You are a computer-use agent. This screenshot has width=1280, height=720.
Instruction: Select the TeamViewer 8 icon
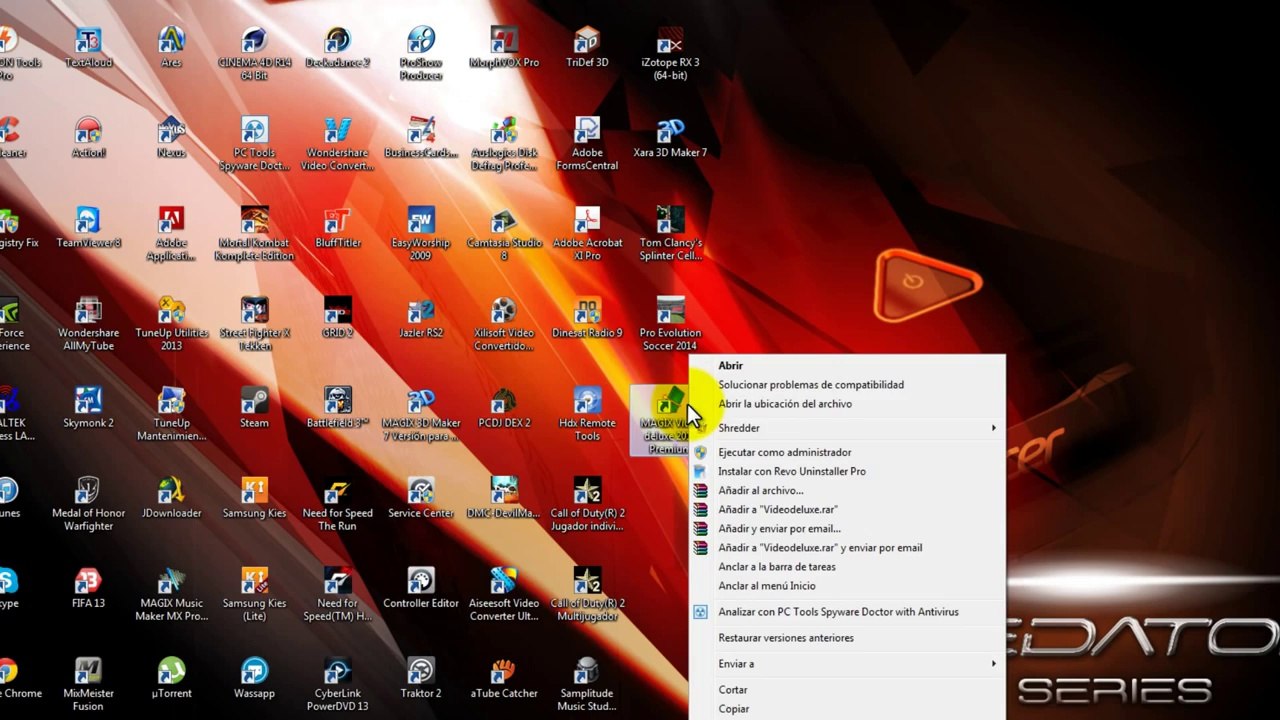[88, 228]
